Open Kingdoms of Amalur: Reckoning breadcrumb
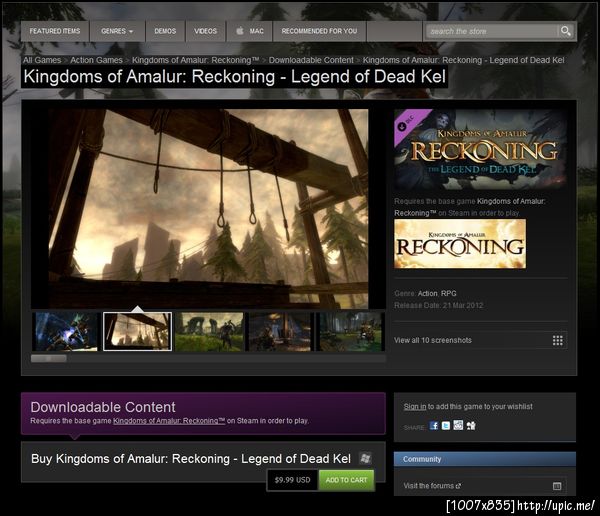Screen dimensions: 600x516 pos(196,60)
